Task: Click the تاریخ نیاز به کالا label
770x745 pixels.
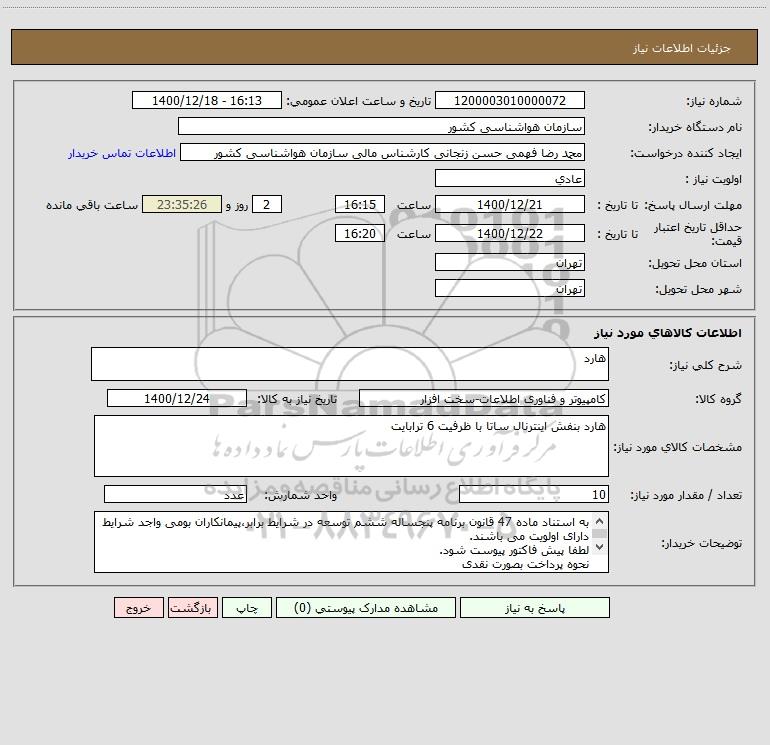Action: click(x=298, y=399)
